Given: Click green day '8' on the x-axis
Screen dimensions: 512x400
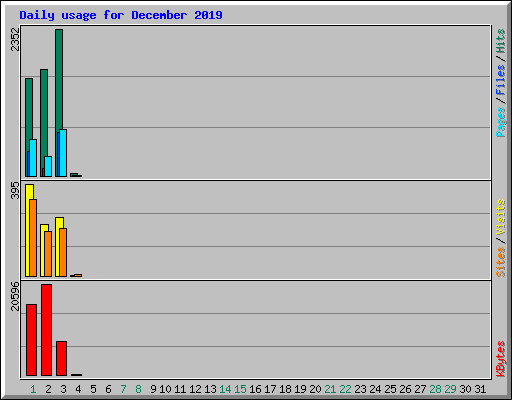Looking at the screenshot, I should click(x=138, y=389).
